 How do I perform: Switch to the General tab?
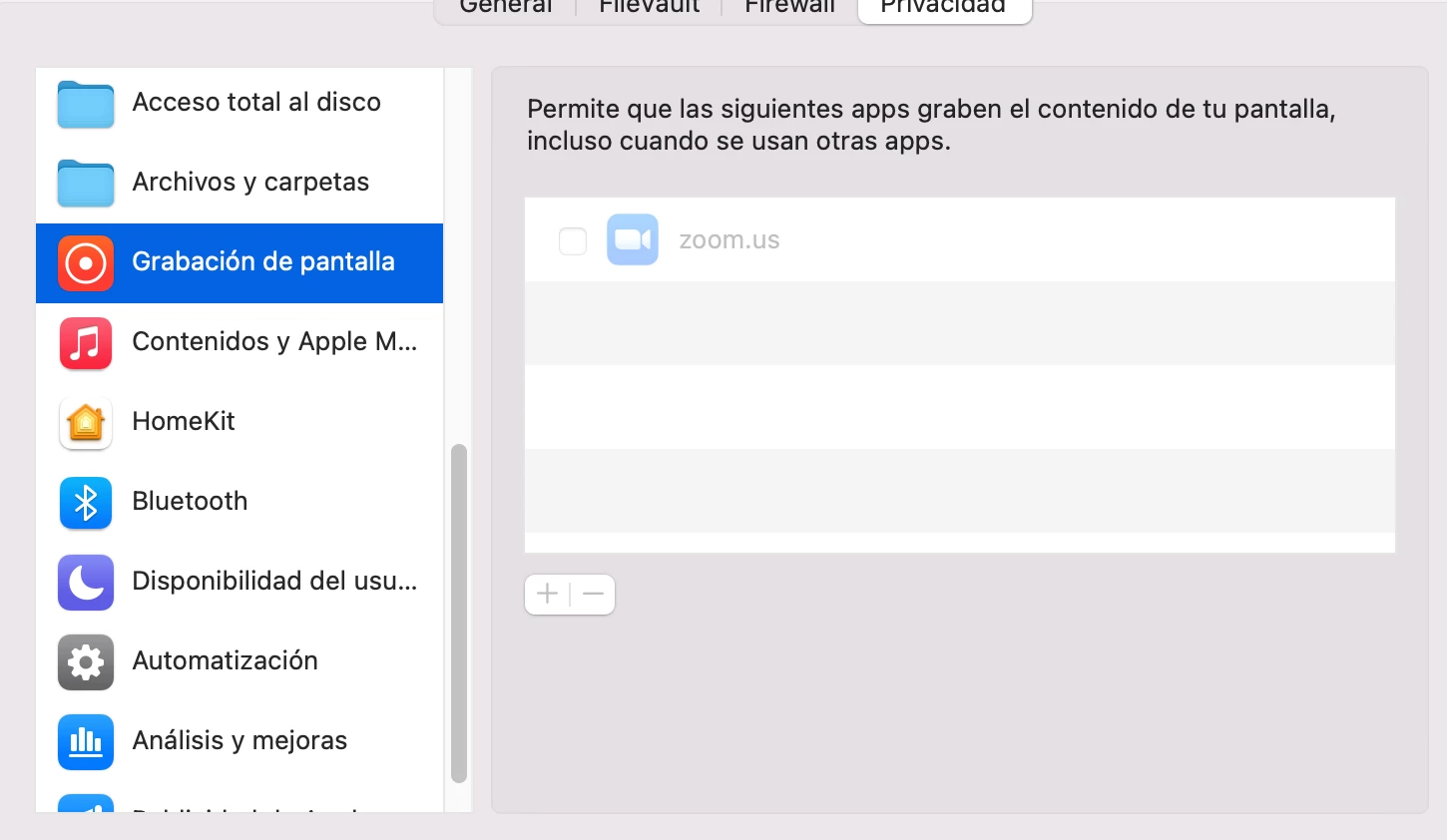(505, 7)
